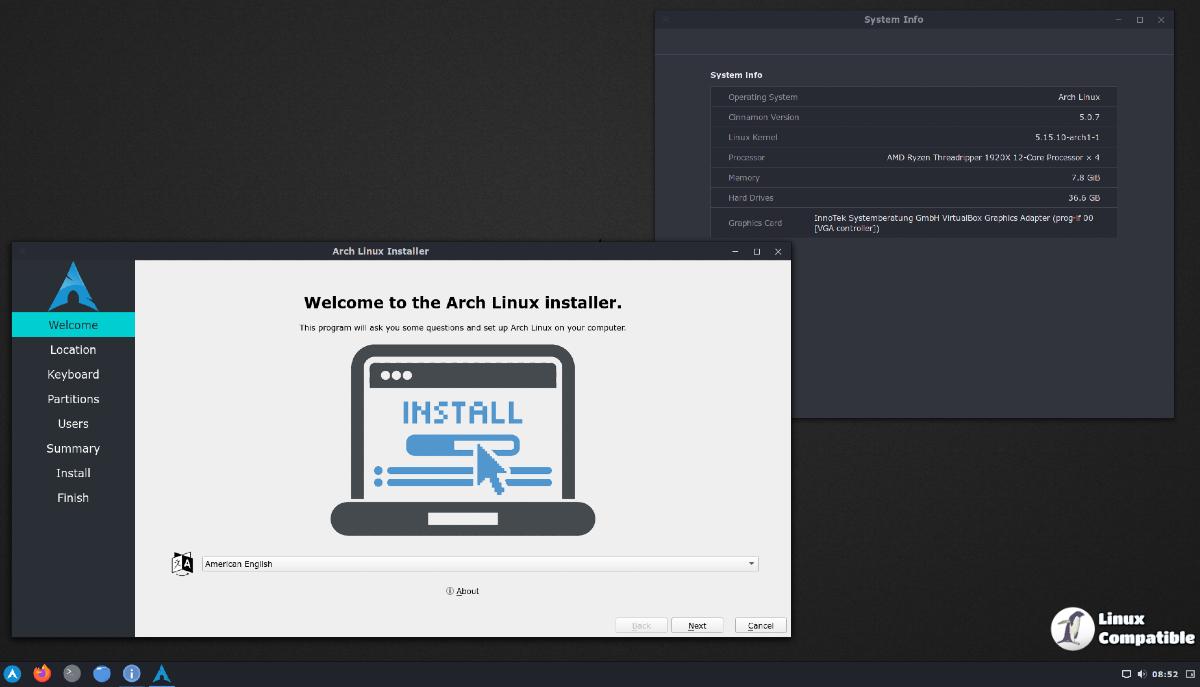Viewport: 1200px width, 687px height.
Task: Open the Arch Linux start menu
Action: click(12, 674)
